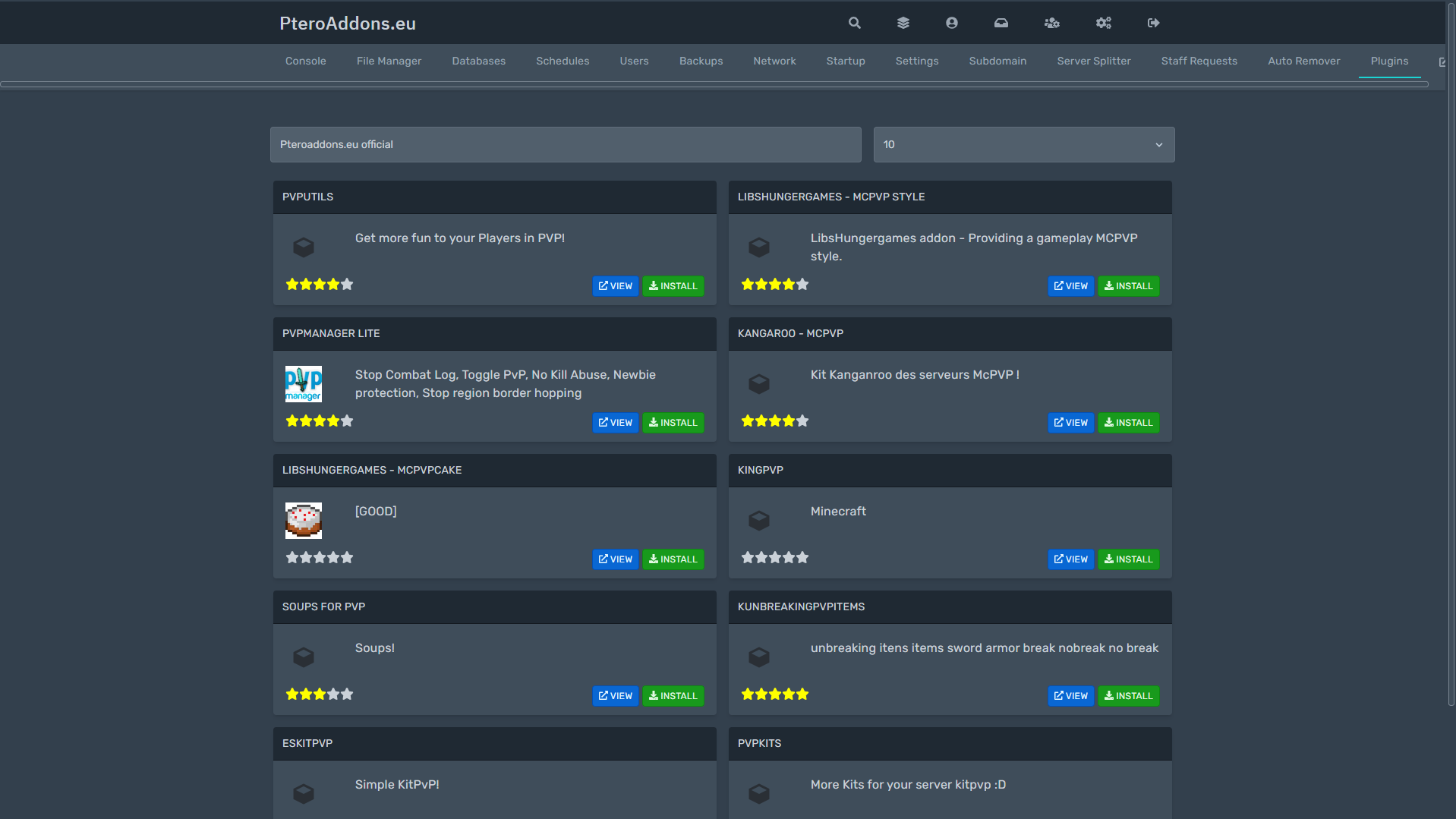The image size is (1456, 819).
Task: Click the PteroAddons.eu site title
Action: coord(347,24)
